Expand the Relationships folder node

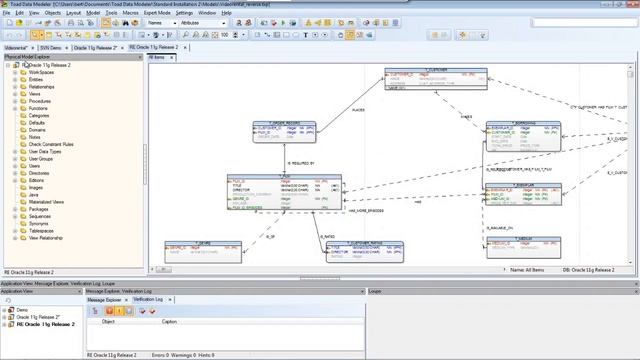coord(15,87)
